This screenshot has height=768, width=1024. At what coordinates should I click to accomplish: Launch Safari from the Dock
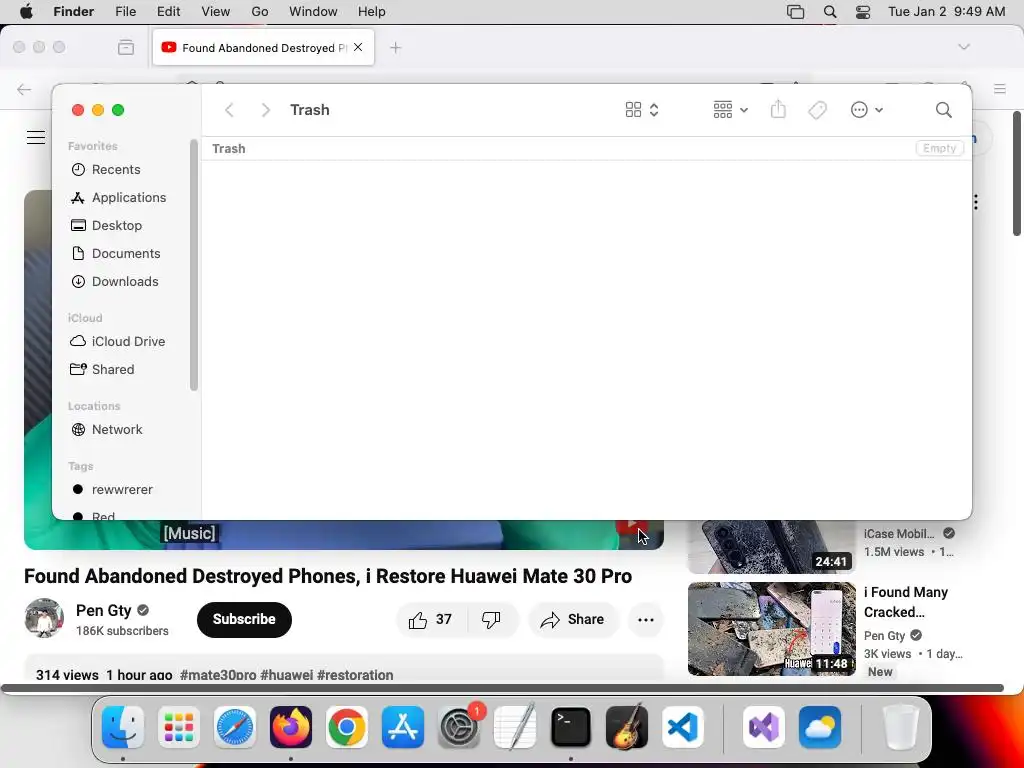(x=235, y=727)
